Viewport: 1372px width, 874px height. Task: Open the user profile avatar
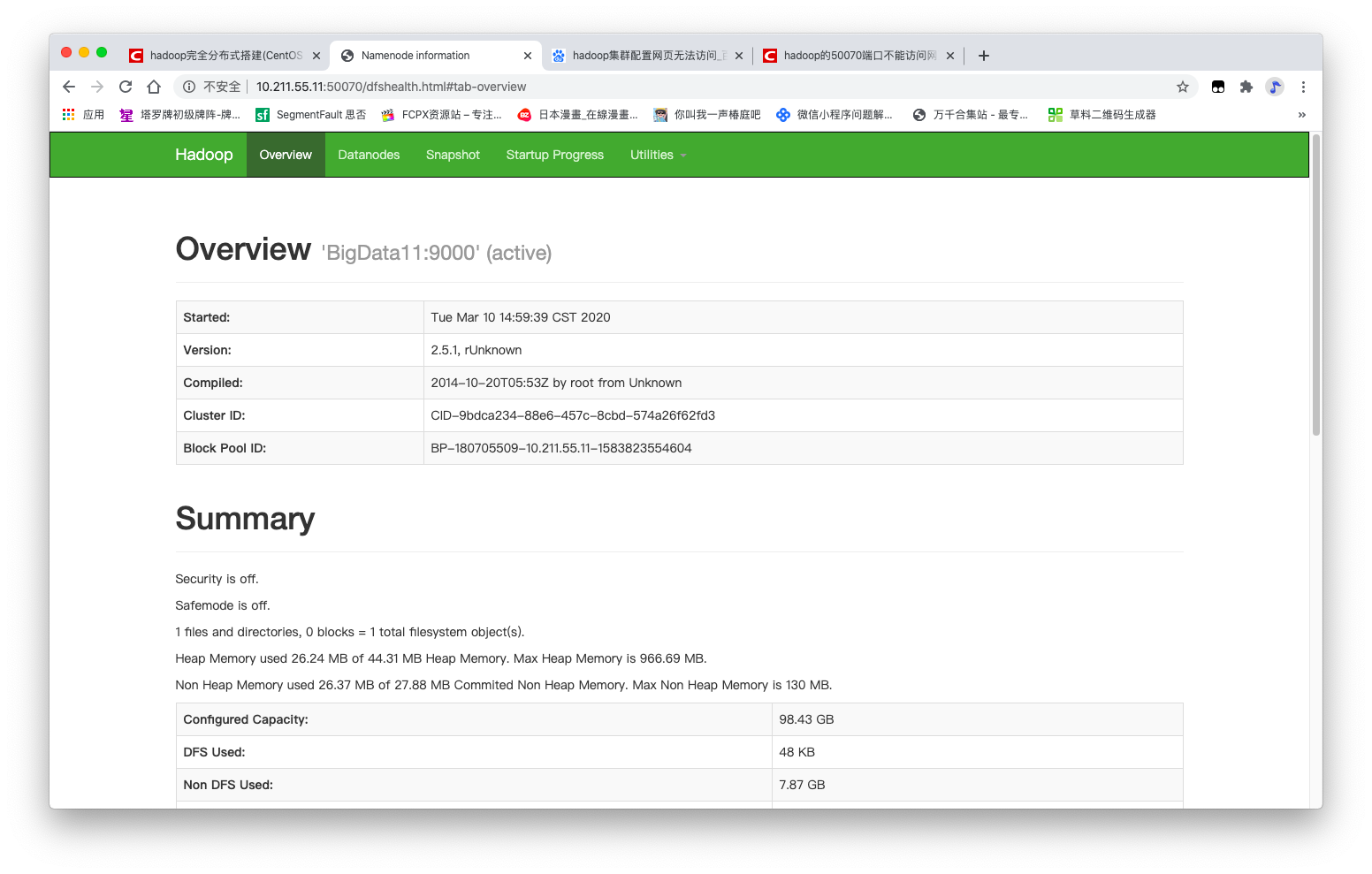pos(1275,87)
